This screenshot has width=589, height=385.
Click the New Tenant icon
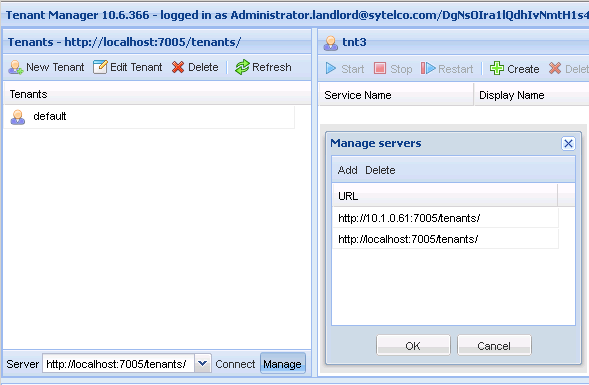pyautogui.click(x=16, y=67)
